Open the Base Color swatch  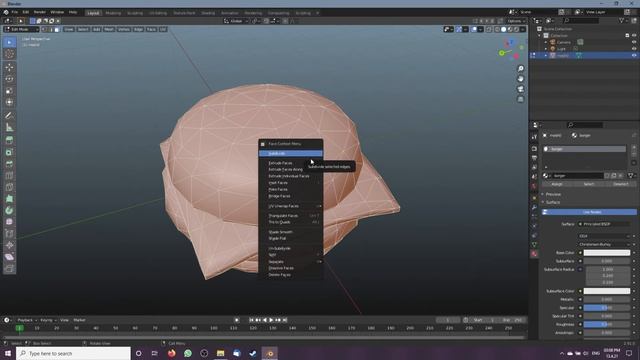tap(607, 253)
